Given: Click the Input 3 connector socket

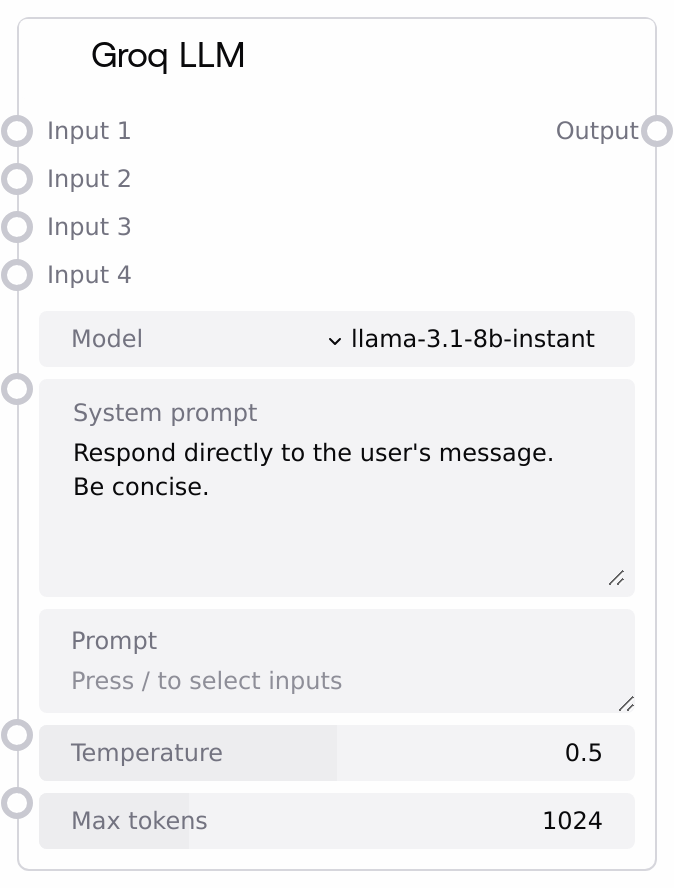Looking at the screenshot, I should click(17, 227).
